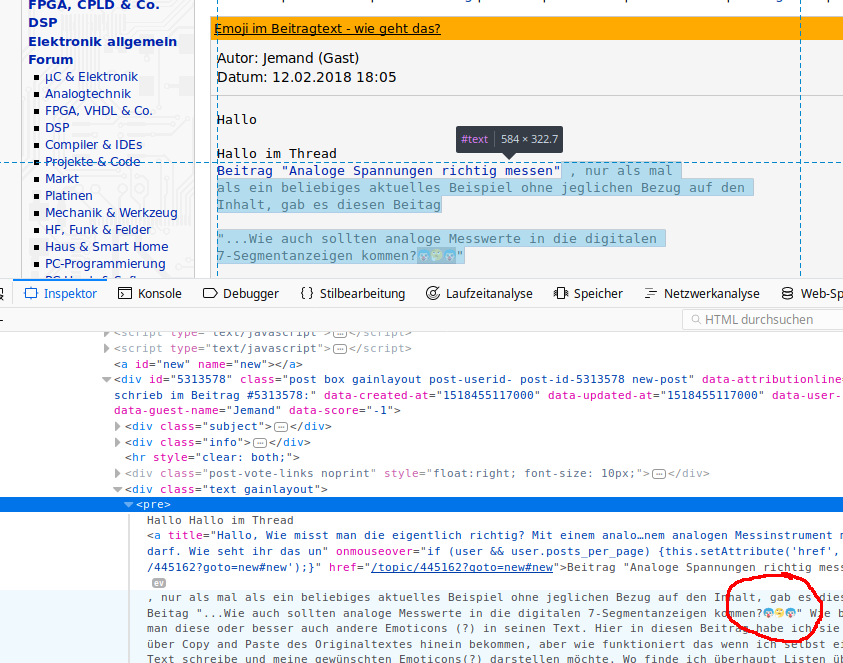Open Analogtechnik forum
Screen dimensions: 843x663
[x=88, y=94]
